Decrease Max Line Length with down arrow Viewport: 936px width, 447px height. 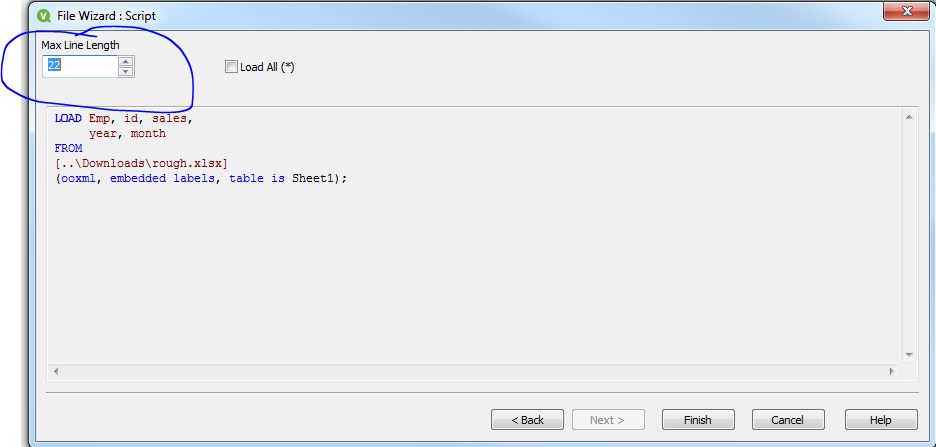point(125,72)
